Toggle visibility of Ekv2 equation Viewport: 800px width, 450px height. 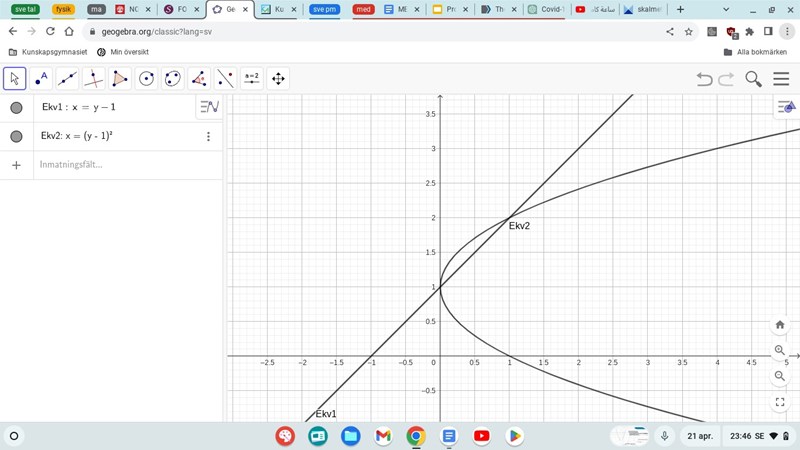click(16, 137)
